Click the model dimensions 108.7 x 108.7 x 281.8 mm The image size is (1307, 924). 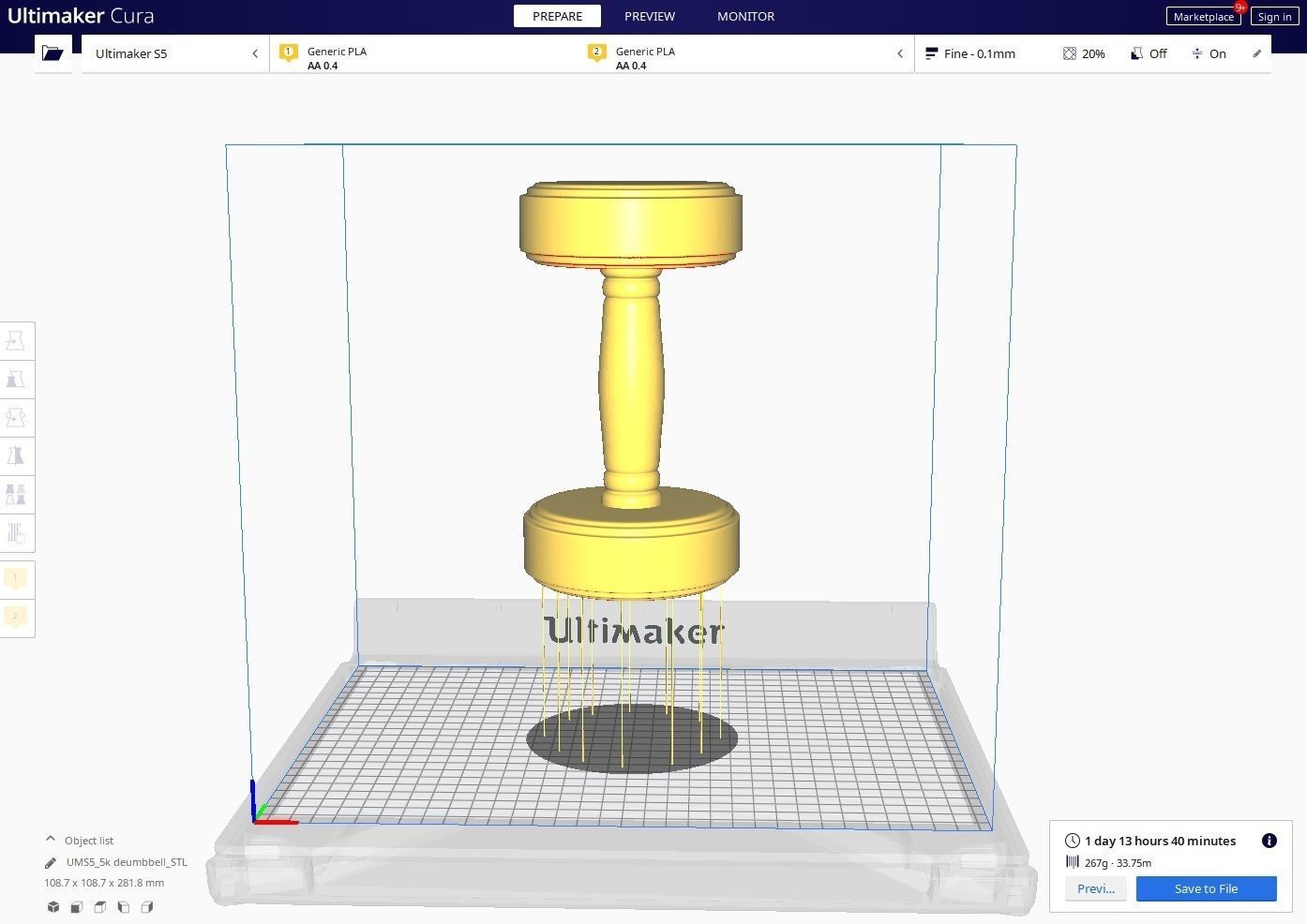pos(104,883)
